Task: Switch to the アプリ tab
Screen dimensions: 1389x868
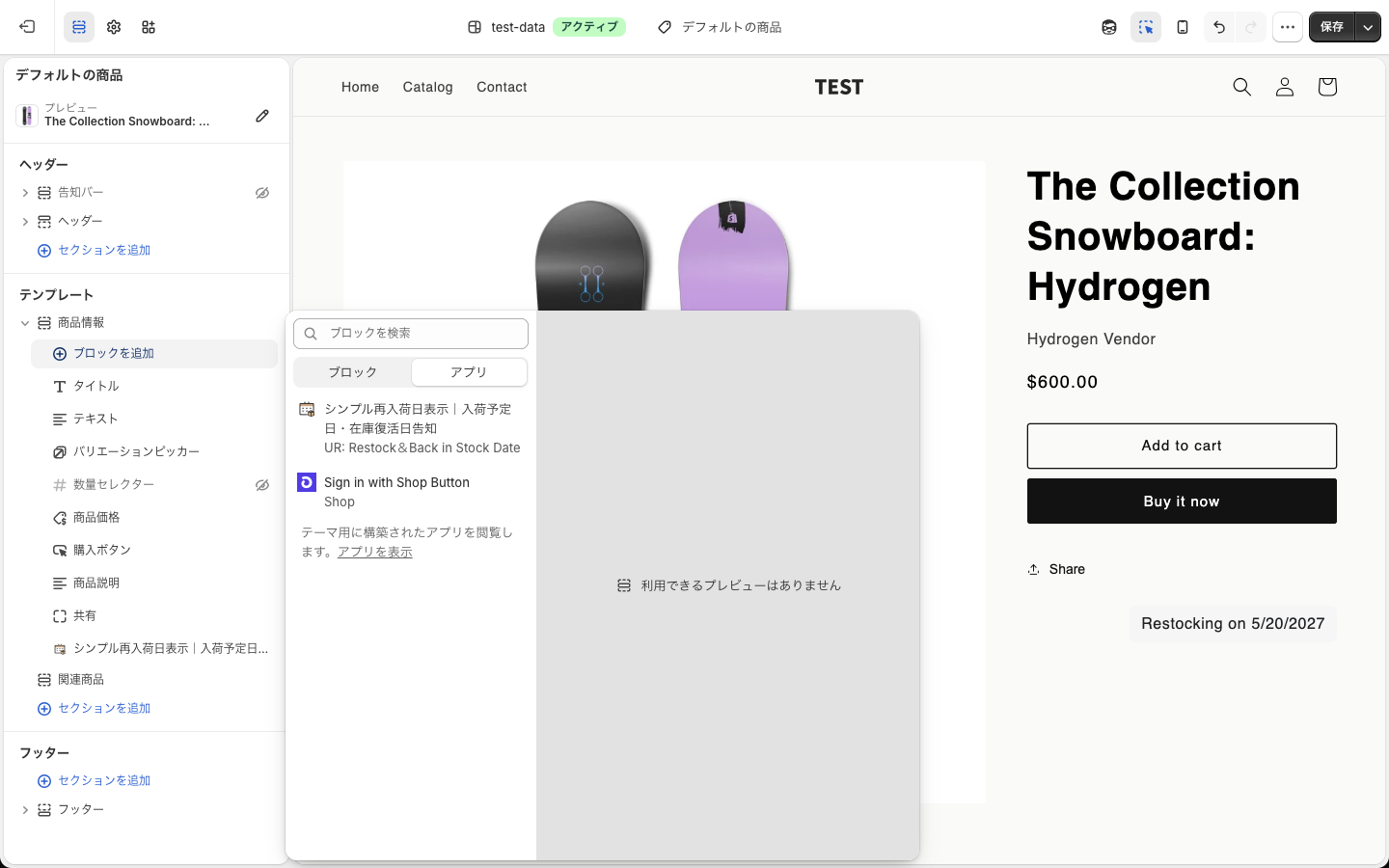Action: pyautogui.click(x=469, y=372)
